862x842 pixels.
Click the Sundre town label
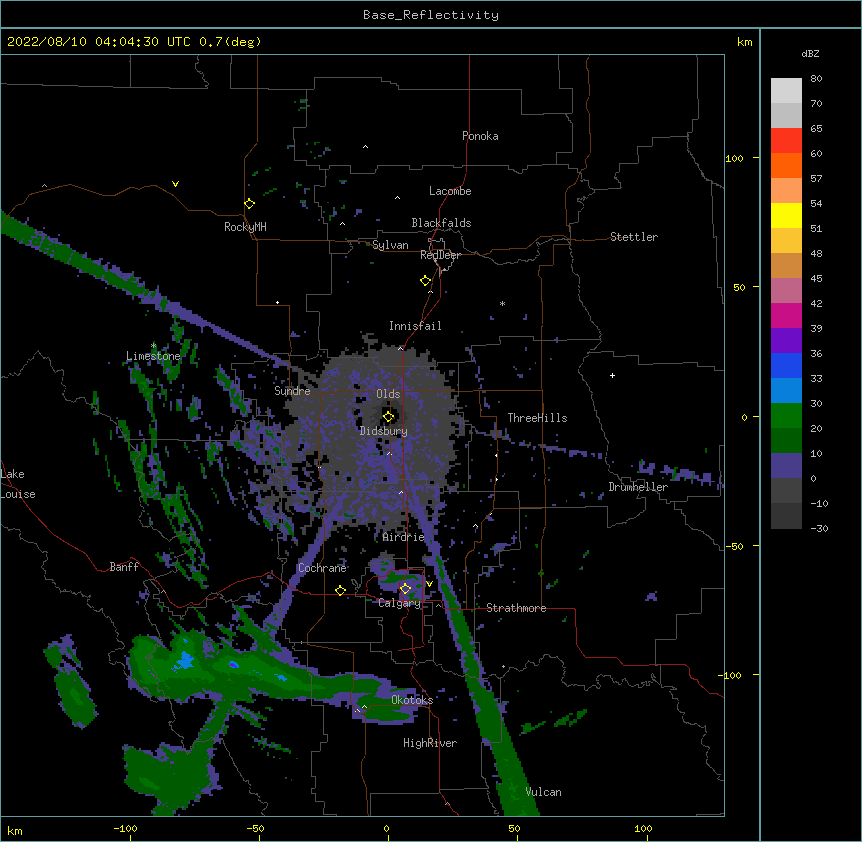point(292,391)
